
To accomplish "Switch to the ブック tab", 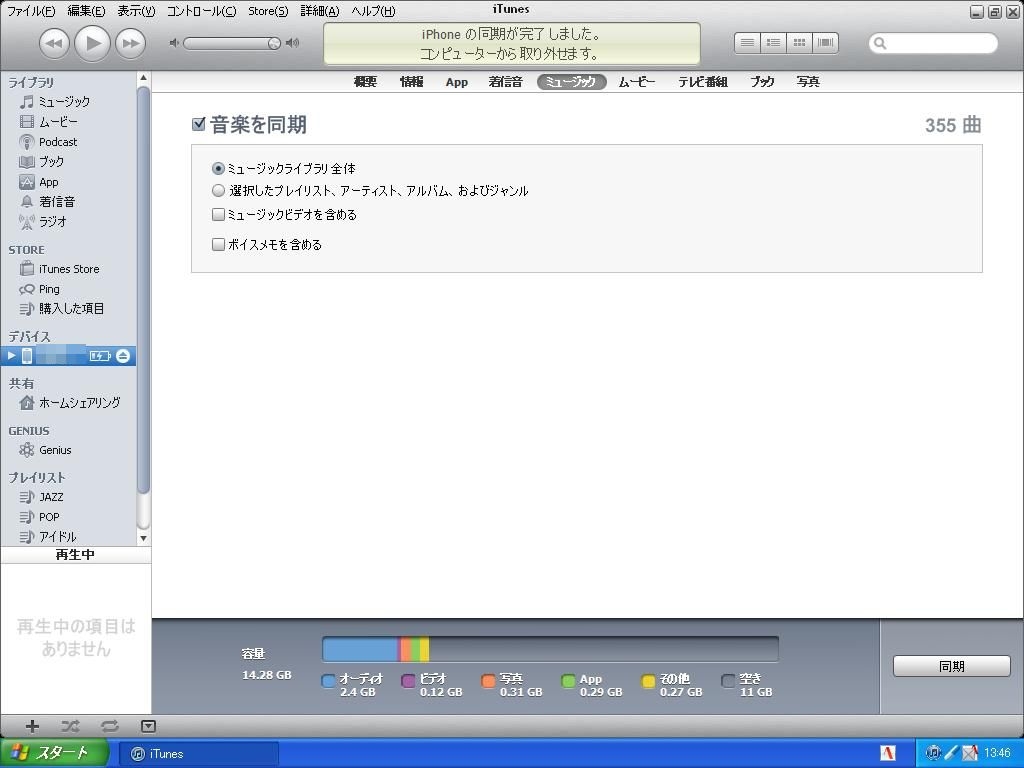I will point(761,82).
